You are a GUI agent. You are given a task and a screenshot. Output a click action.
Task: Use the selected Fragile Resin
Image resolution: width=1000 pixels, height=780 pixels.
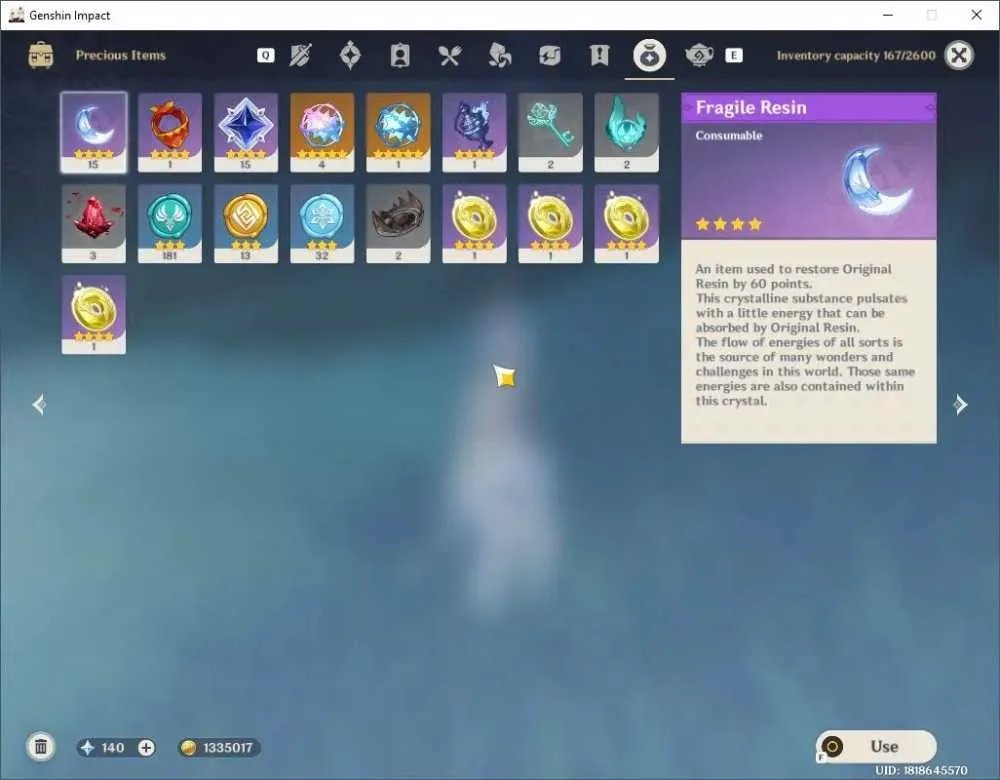(x=876, y=746)
